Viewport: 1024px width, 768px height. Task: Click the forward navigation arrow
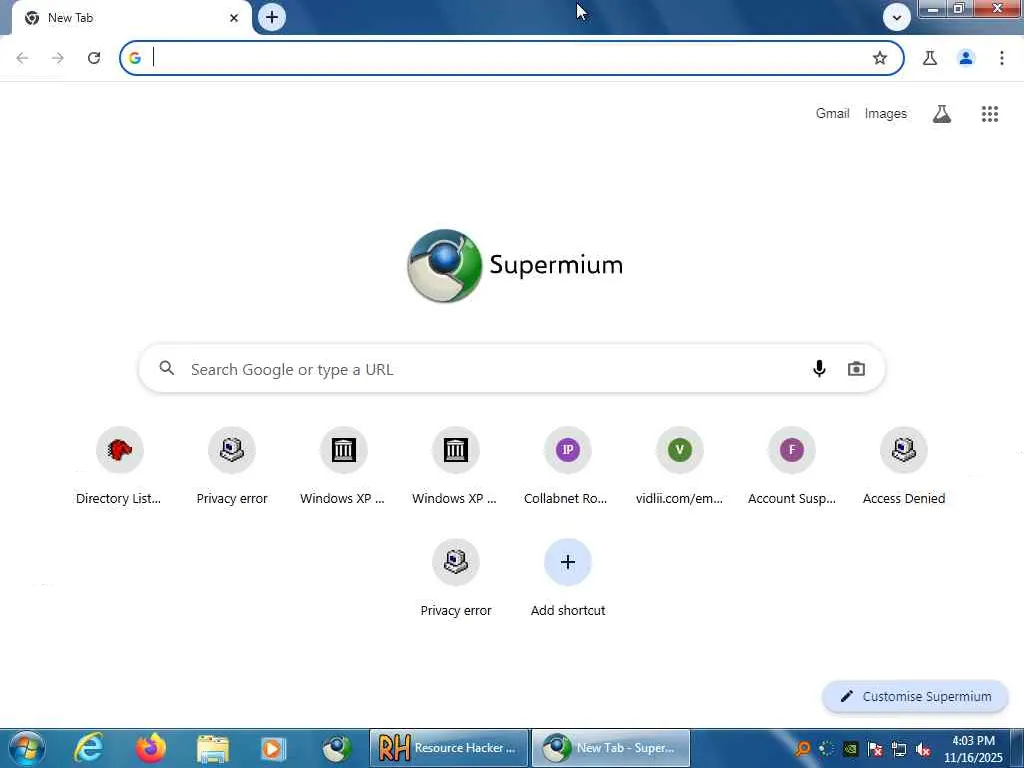point(58,58)
